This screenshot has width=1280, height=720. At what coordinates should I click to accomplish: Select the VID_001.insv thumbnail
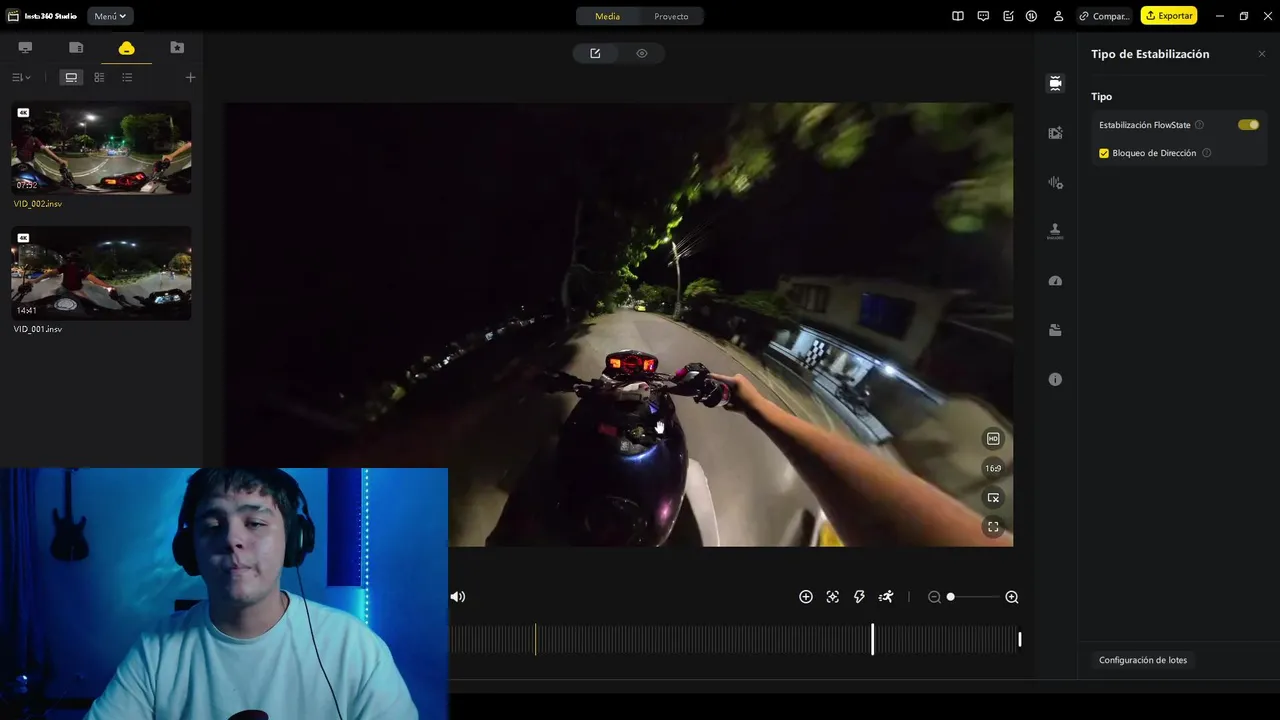pyautogui.click(x=101, y=273)
